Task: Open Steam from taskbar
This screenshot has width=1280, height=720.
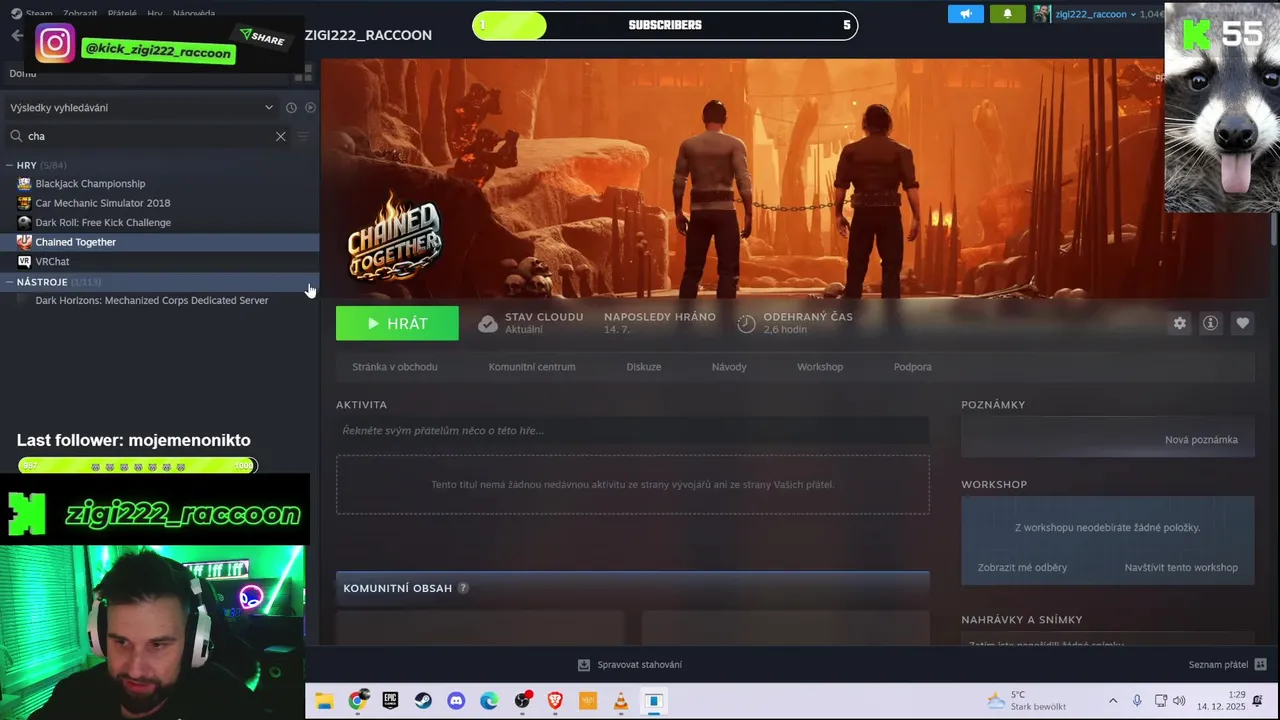Action: point(423,701)
